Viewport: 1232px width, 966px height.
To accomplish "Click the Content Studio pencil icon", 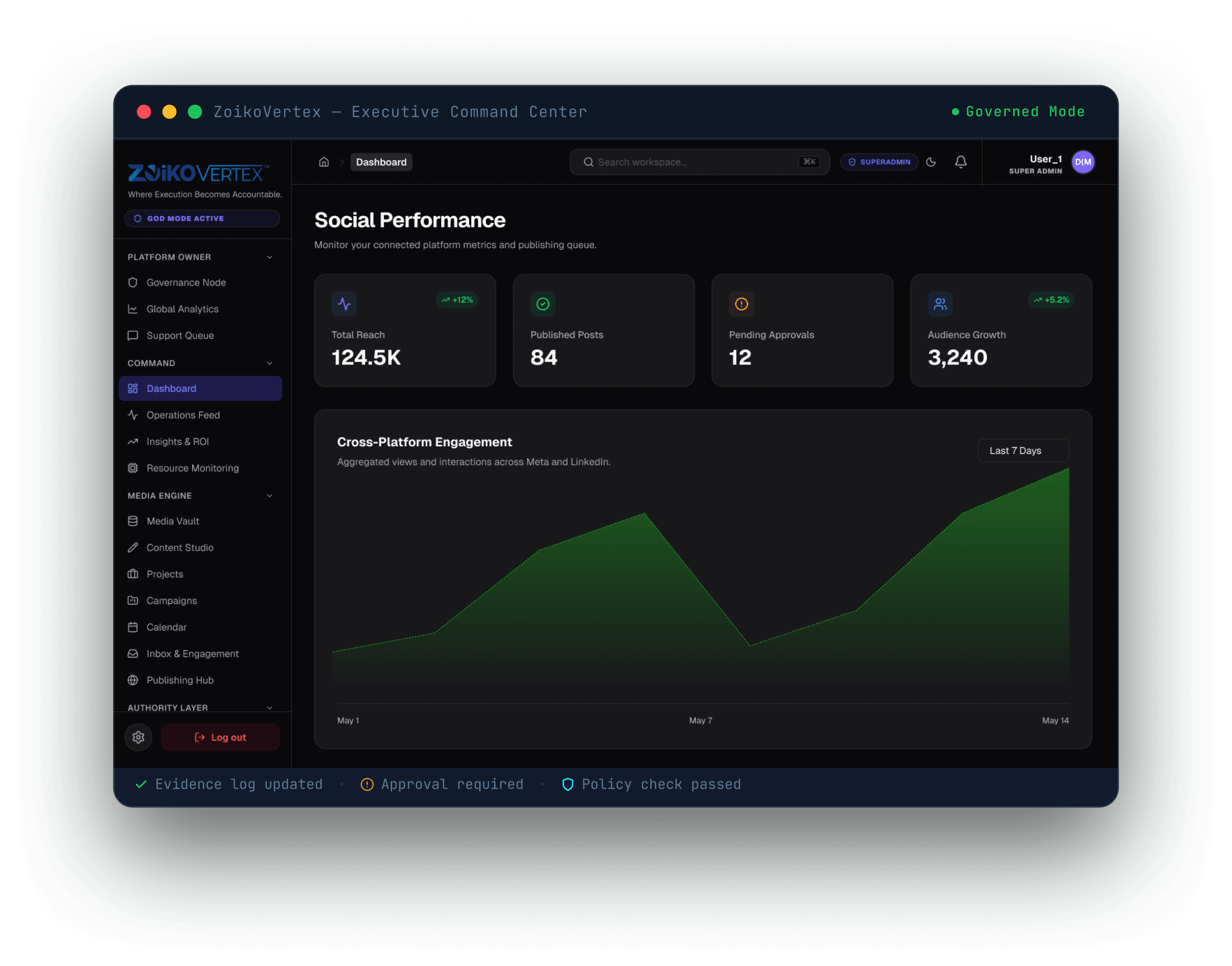I will [133, 547].
